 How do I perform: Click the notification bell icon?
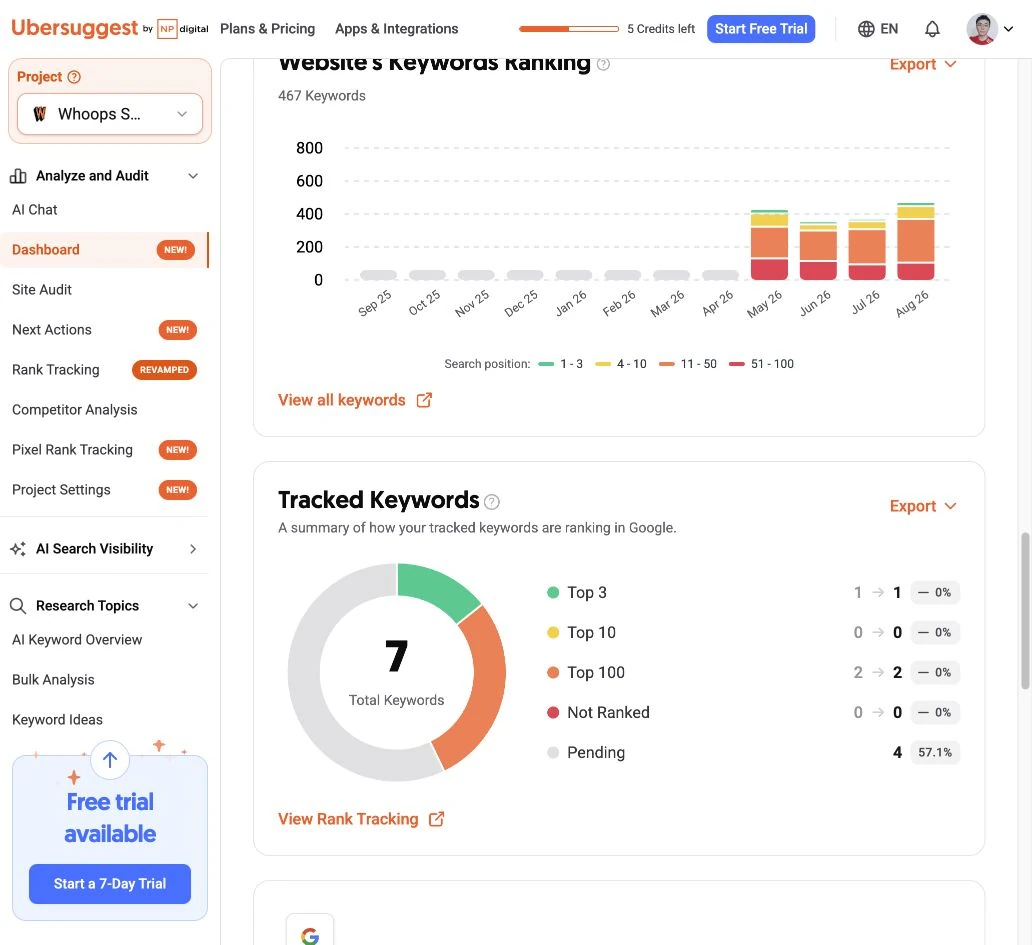[932, 29]
